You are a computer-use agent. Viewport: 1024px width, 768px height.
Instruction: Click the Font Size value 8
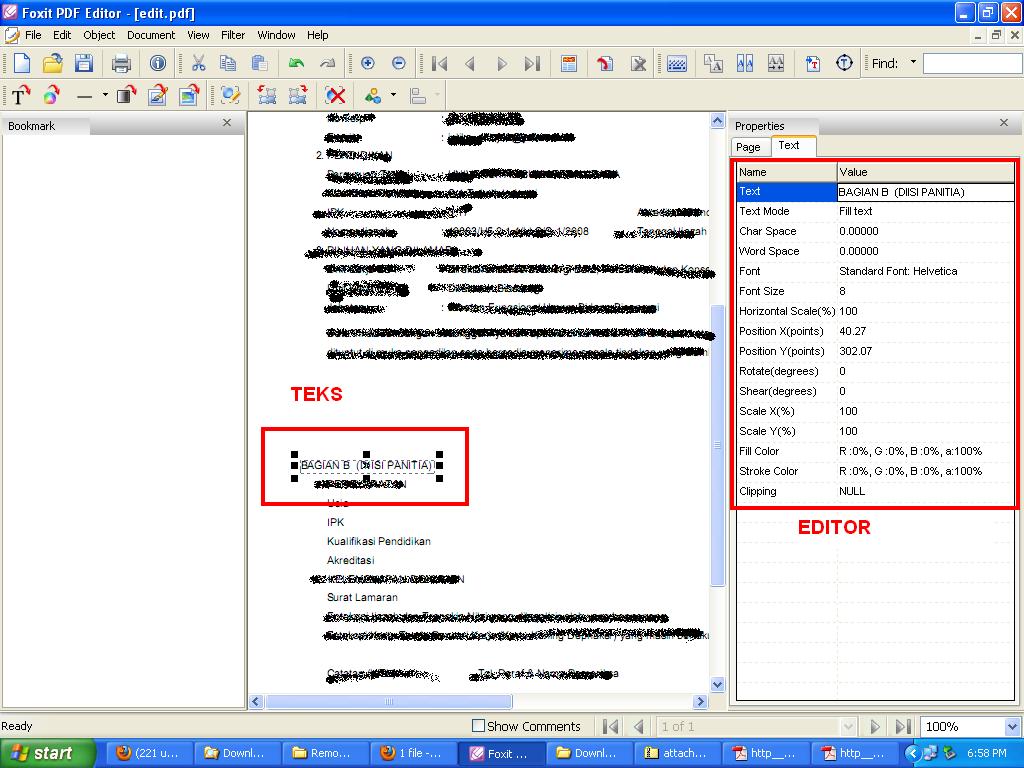point(925,291)
